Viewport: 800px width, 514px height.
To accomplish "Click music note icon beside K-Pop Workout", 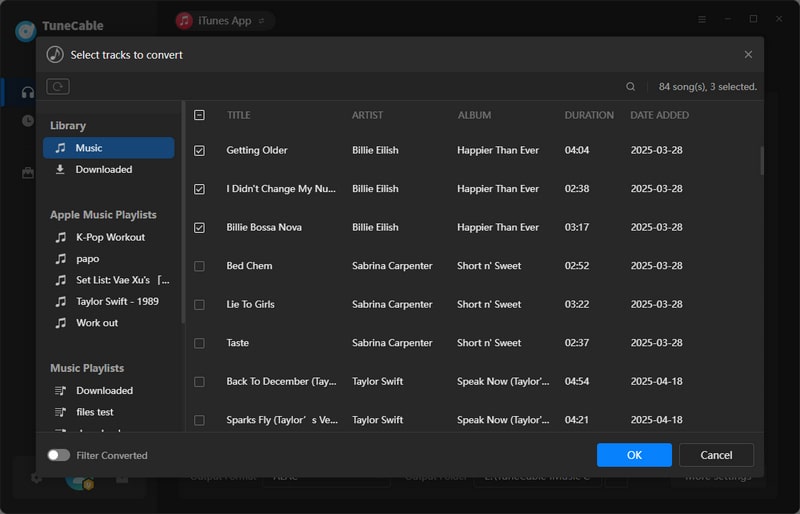I will tap(61, 237).
